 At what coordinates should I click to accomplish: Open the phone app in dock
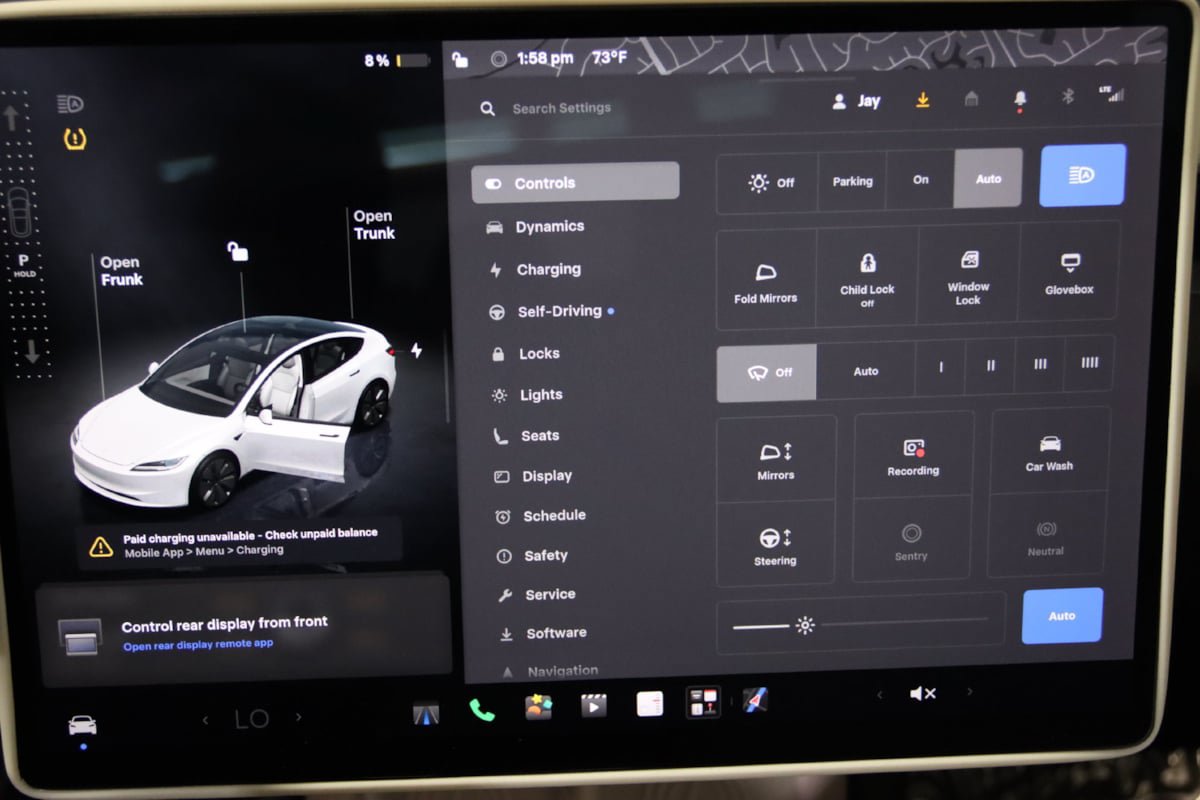point(481,709)
